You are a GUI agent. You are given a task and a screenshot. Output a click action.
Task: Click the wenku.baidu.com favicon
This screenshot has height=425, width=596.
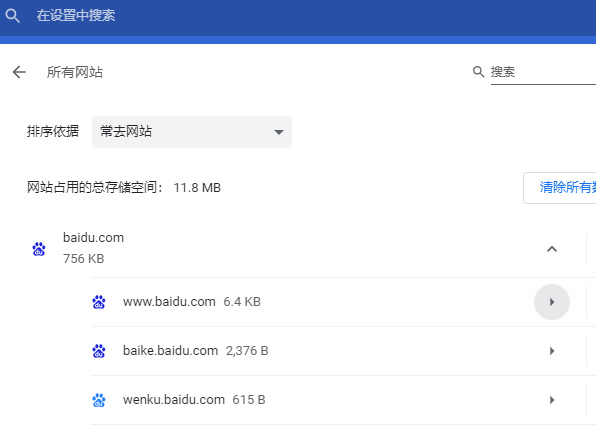(99, 400)
